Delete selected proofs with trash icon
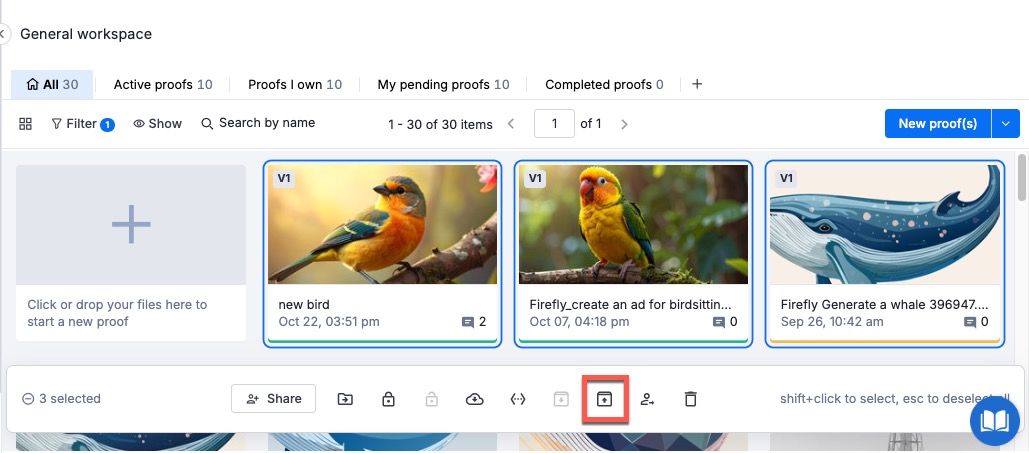The image size is (1029, 453). click(690, 399)
